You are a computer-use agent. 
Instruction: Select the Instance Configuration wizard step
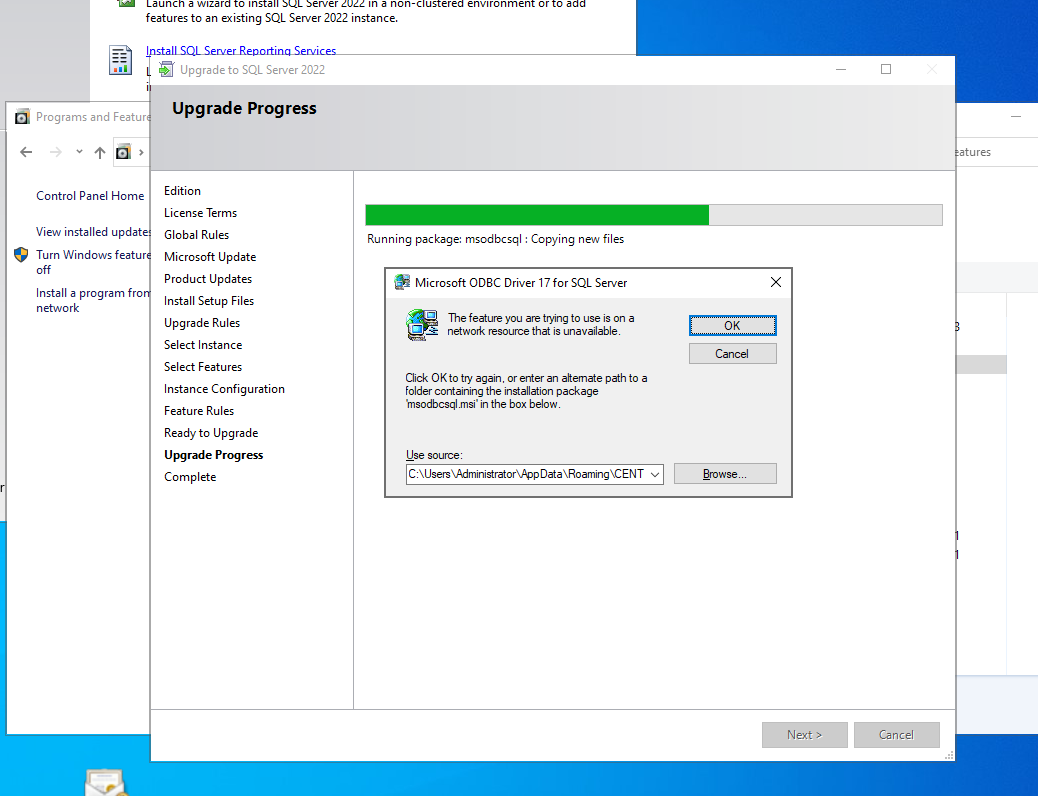[x=224, y=389]
